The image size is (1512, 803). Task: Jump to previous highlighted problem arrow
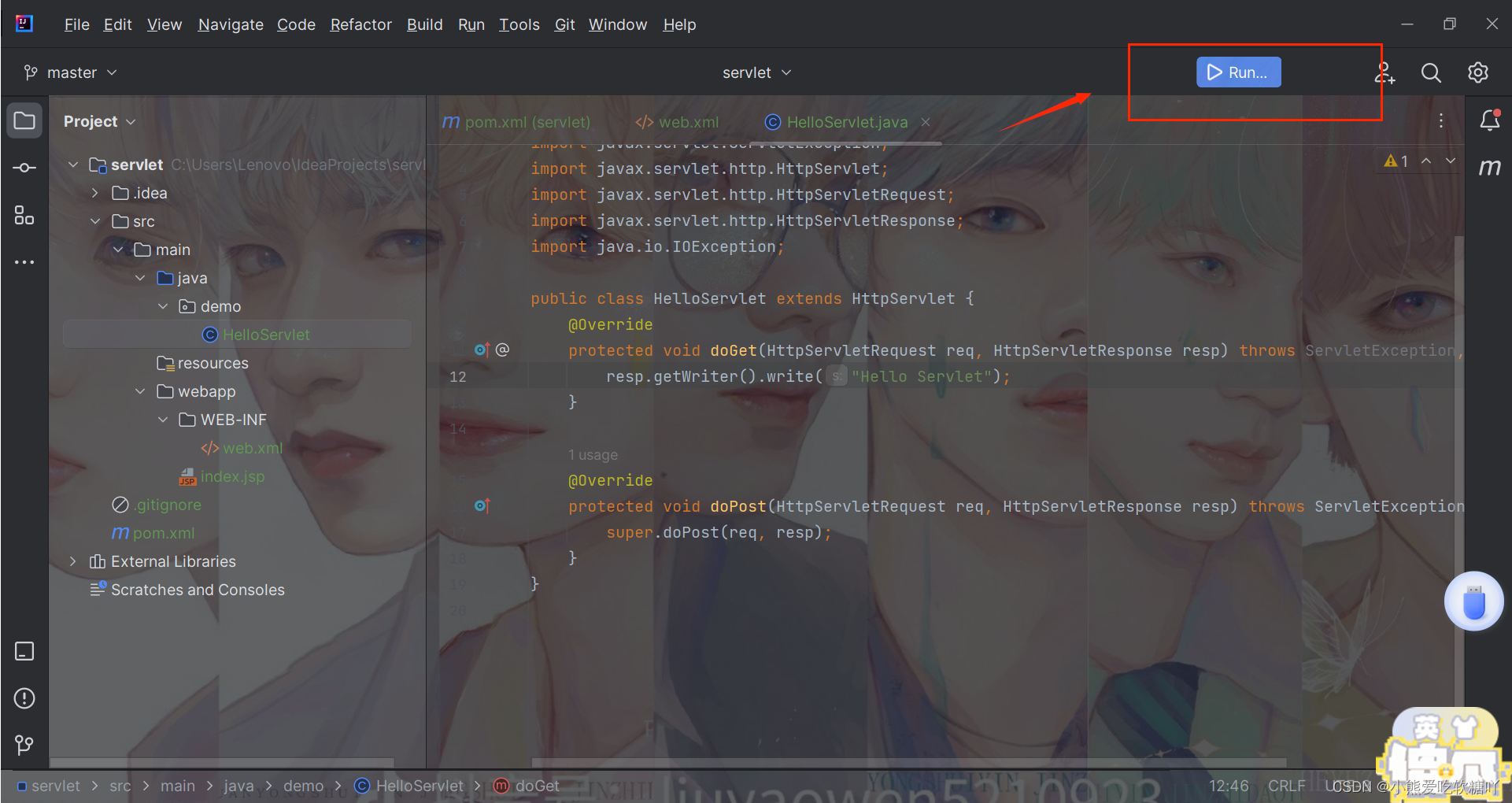point(1426,161)
